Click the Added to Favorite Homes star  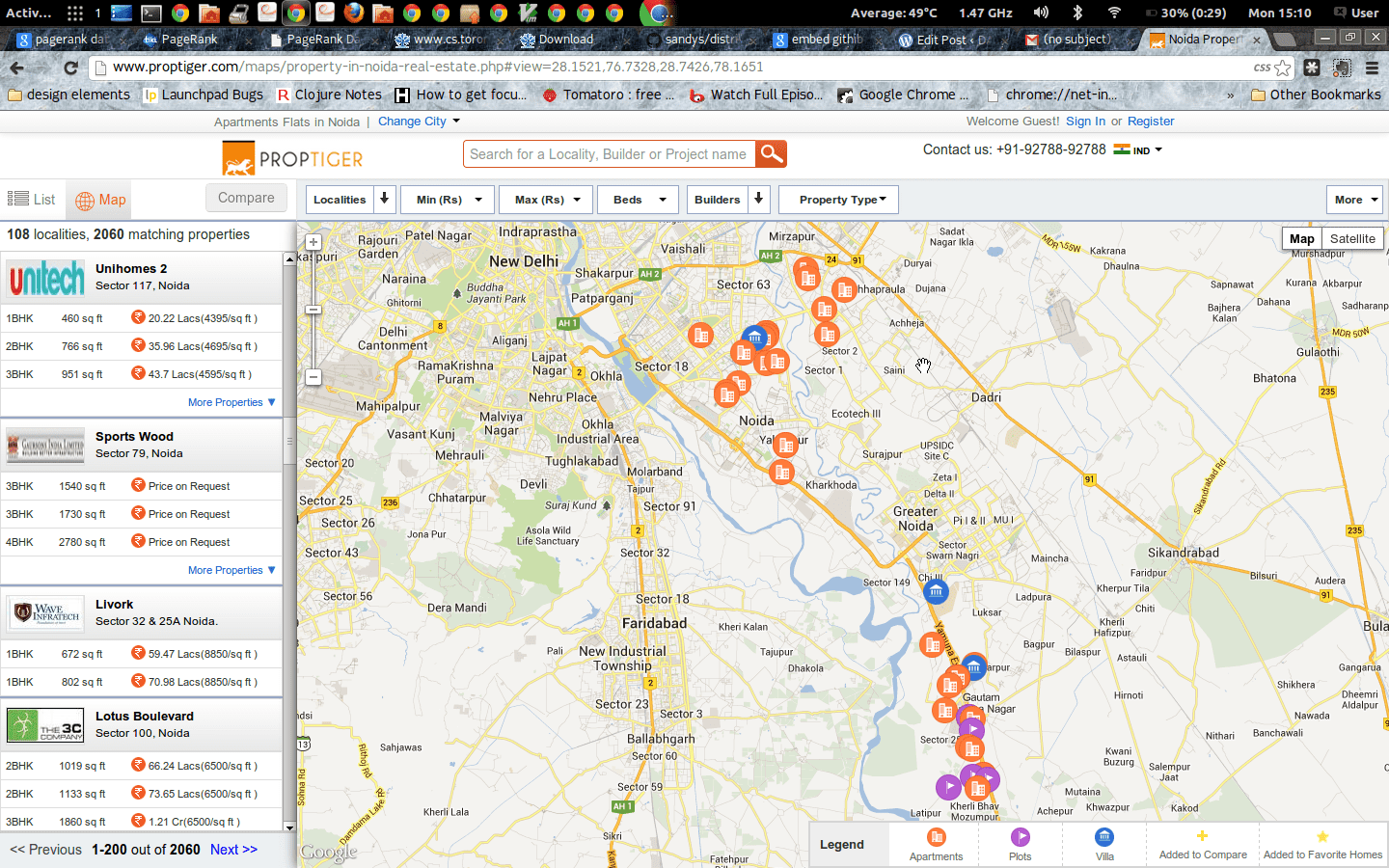pyautogui.click(x=1322, y=836)
